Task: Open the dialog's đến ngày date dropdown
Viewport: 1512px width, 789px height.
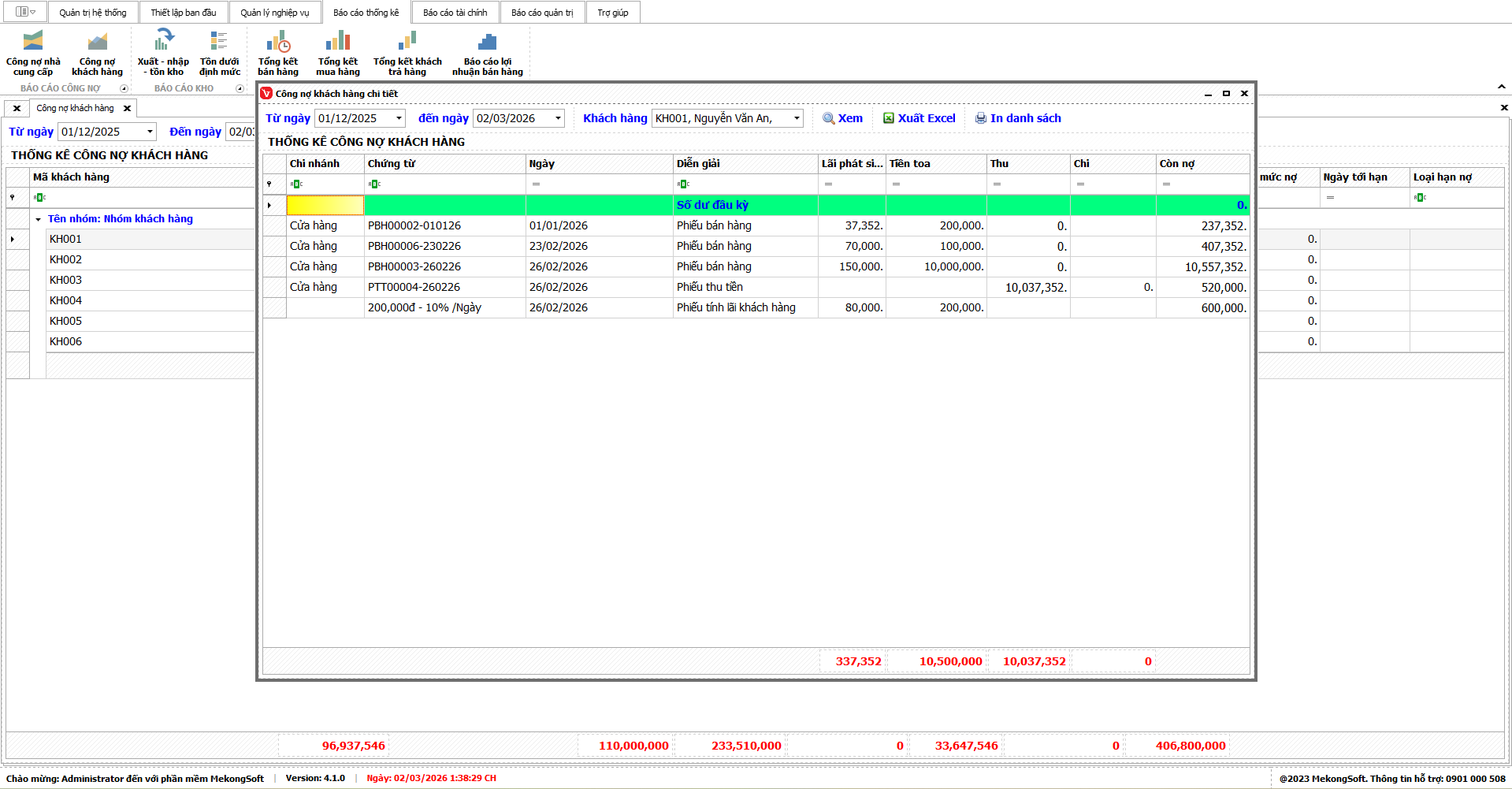Action: [x=558, y=118]
